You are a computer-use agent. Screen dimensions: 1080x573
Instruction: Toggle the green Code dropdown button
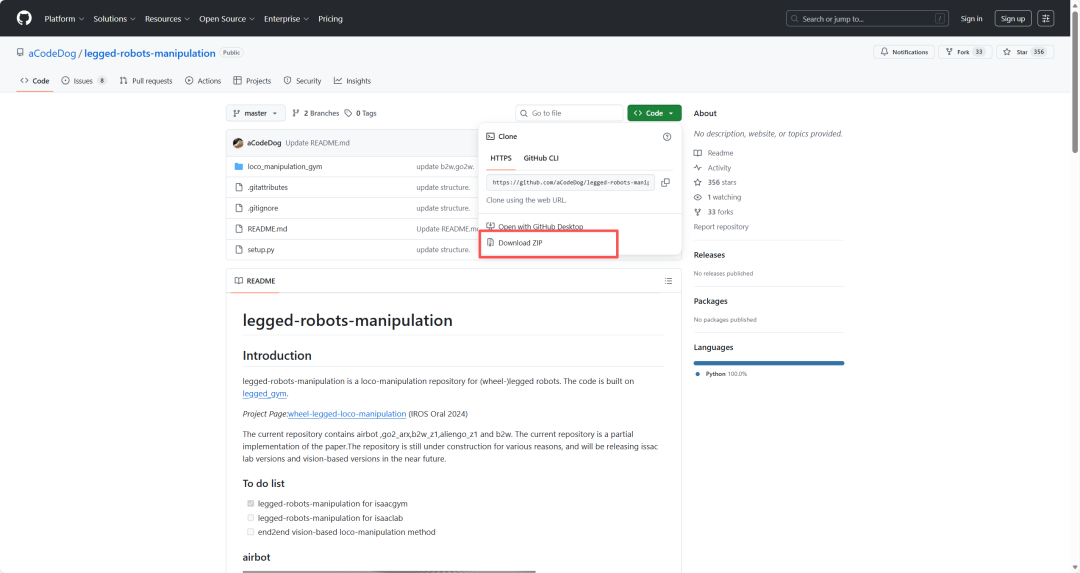(x=654, y=113)
